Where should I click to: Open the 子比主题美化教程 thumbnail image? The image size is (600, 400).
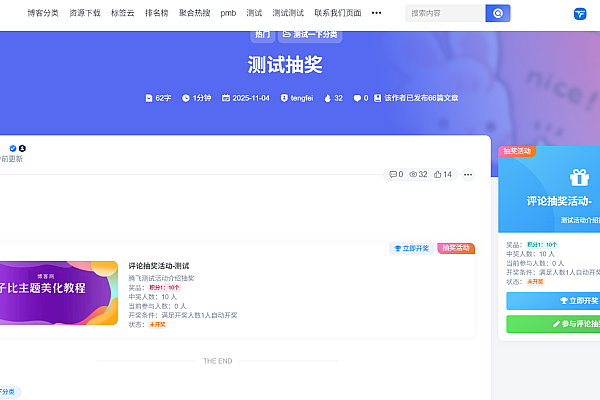59,293
